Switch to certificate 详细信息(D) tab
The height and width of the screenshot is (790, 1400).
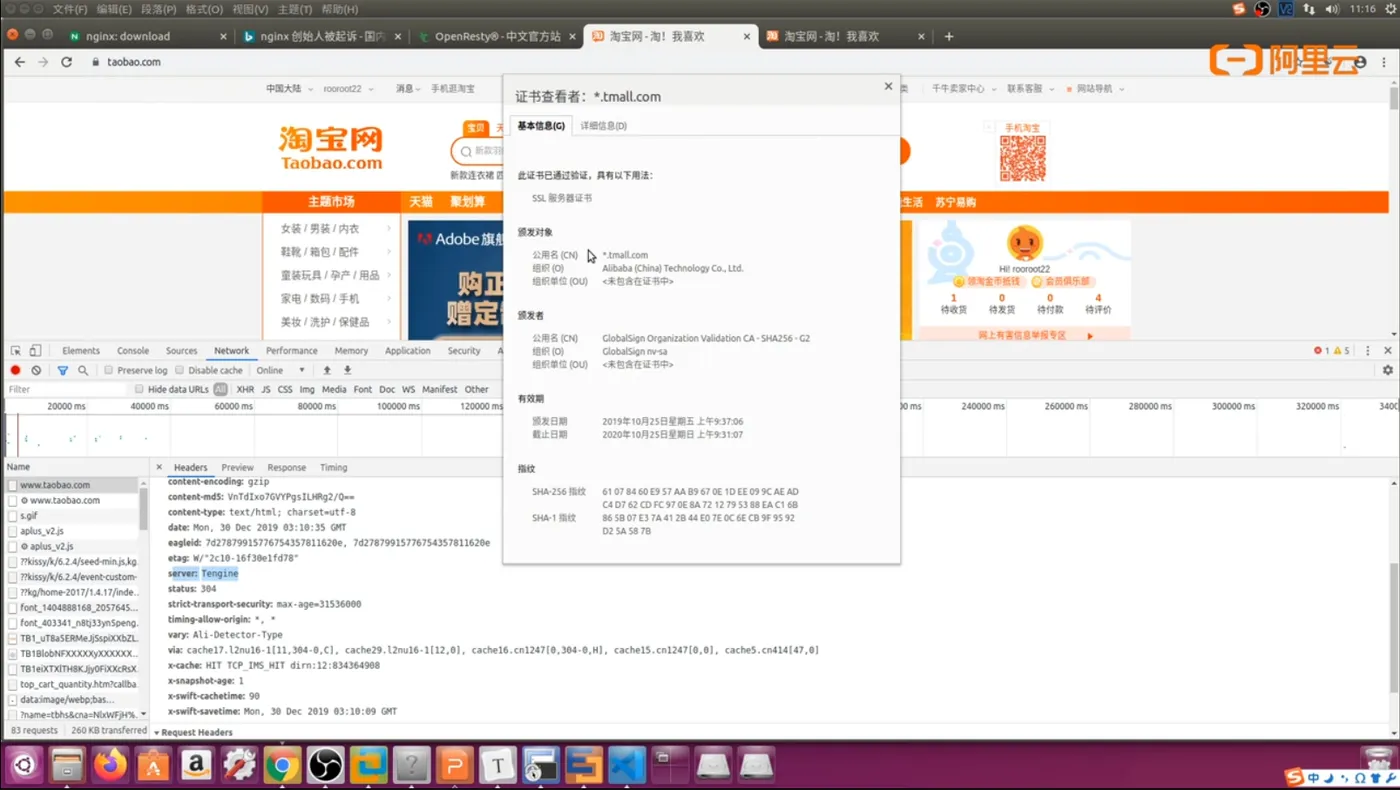604,126
